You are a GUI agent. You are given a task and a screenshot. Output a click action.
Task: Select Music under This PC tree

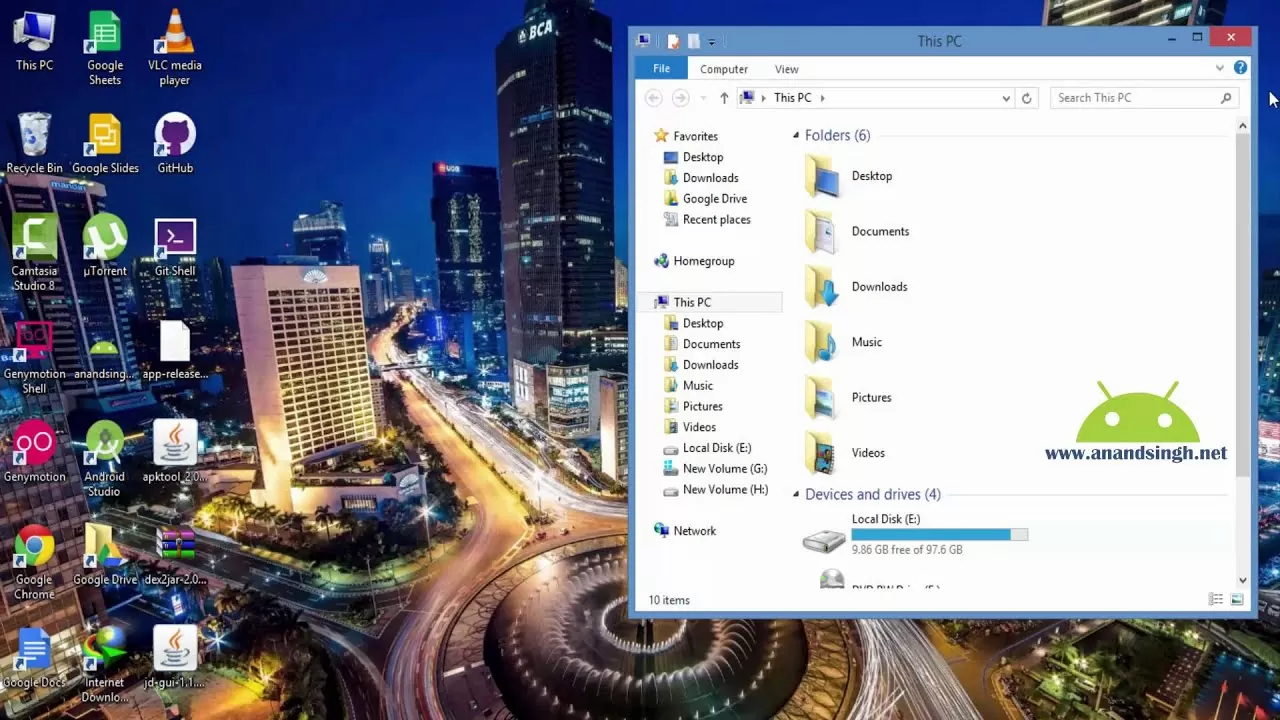coord(688,386)
